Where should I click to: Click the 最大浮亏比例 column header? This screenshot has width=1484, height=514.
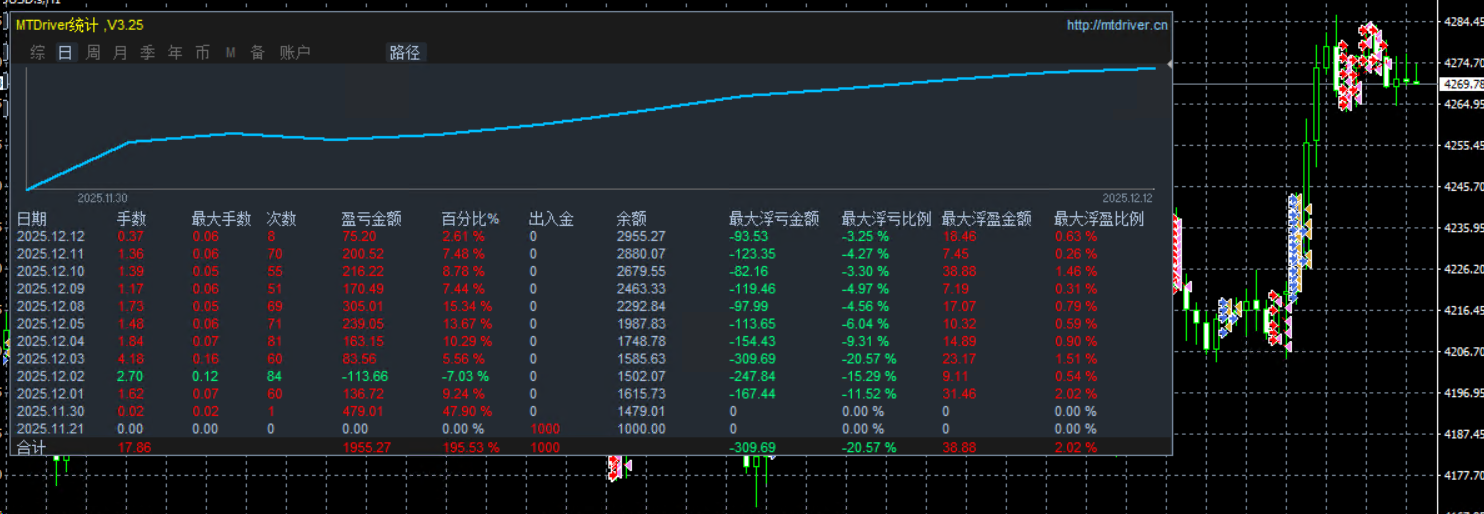coord(886,218)
